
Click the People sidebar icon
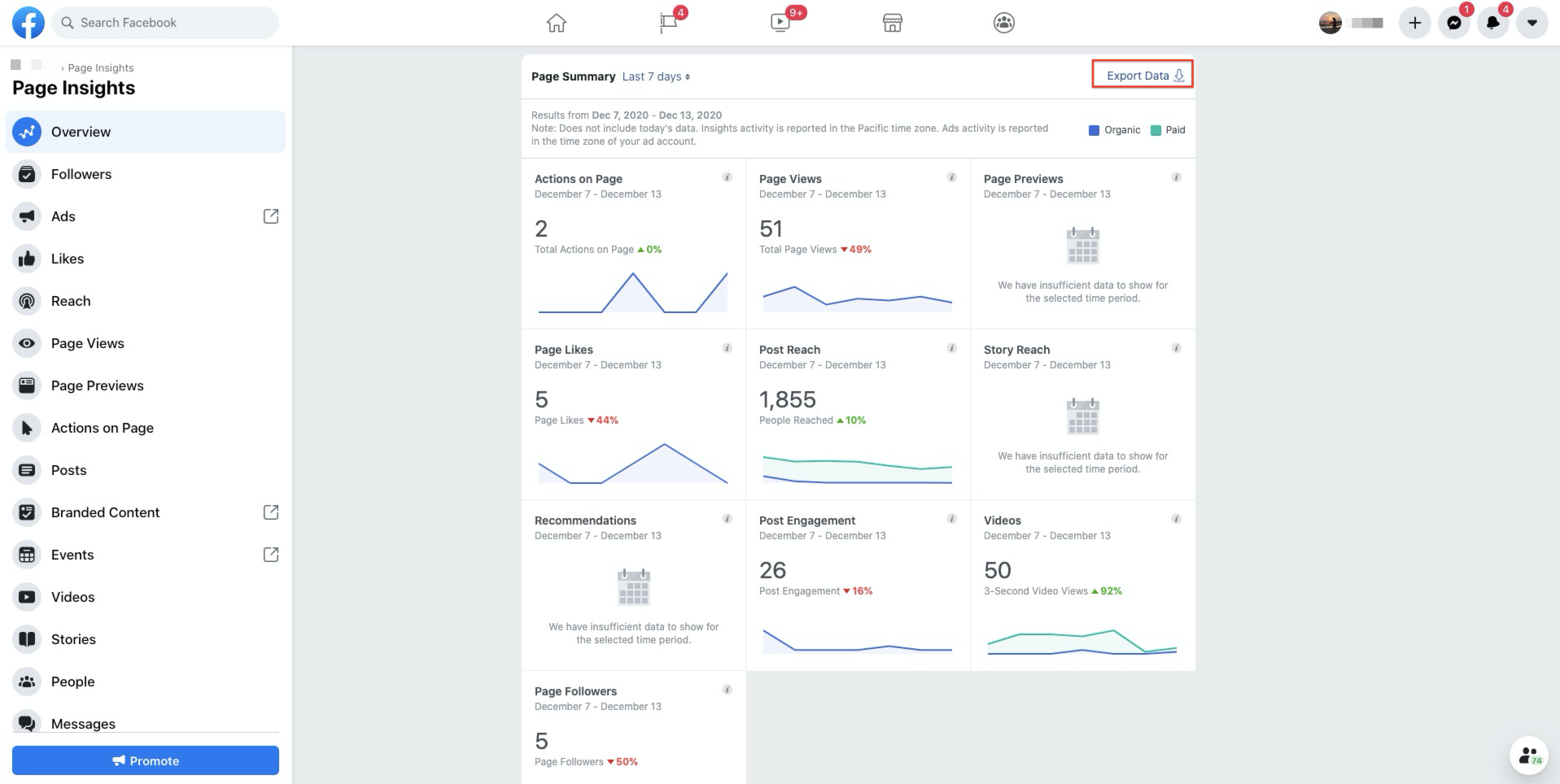pyautogui.click(x=27, y=682)
